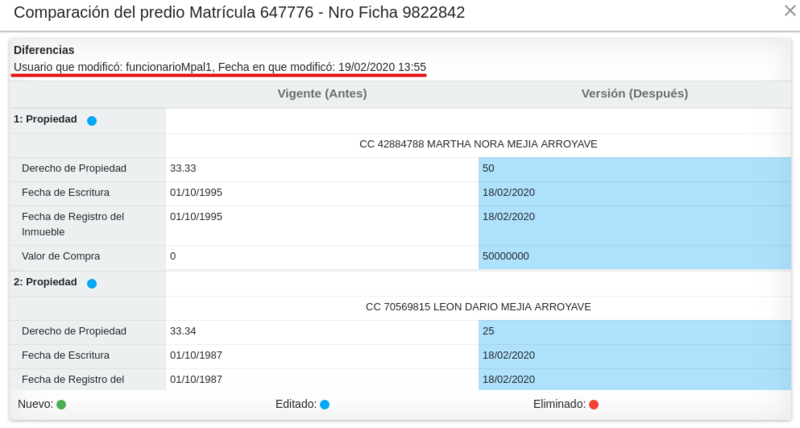The image size is (800, 428).
Task: Click the Nuevo legend label
Action: click(35, 404)
